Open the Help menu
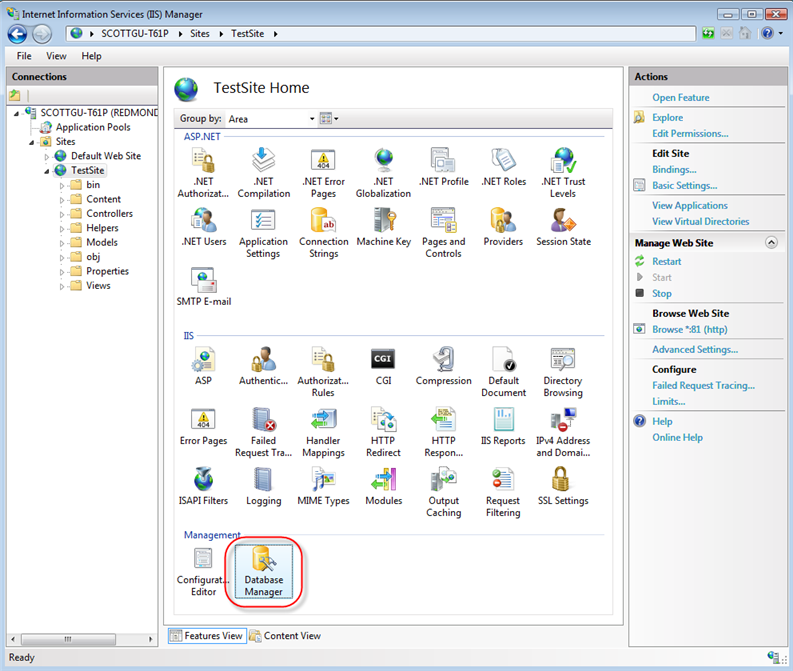The width and height of the screenshot is (793, 671). 92,56
